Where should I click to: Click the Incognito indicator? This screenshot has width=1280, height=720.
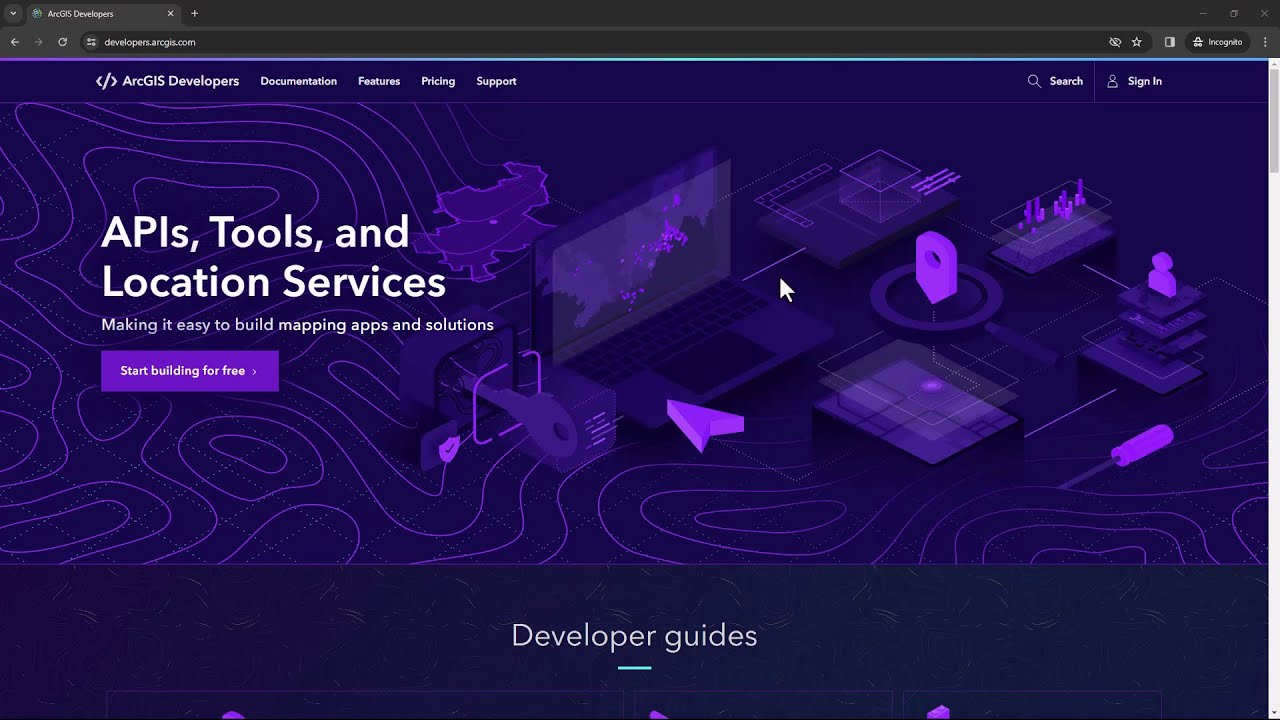pyautogui.click(x=1217, y=42)
